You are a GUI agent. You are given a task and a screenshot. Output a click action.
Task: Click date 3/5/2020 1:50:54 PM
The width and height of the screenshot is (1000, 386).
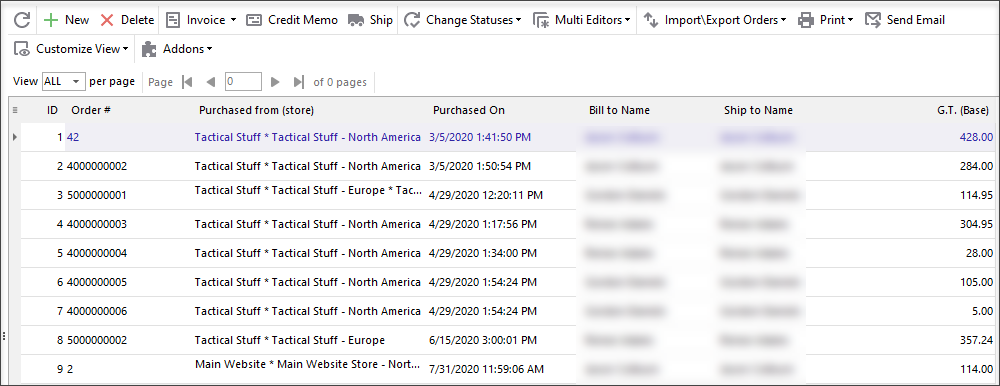click(x=480, y=167)
